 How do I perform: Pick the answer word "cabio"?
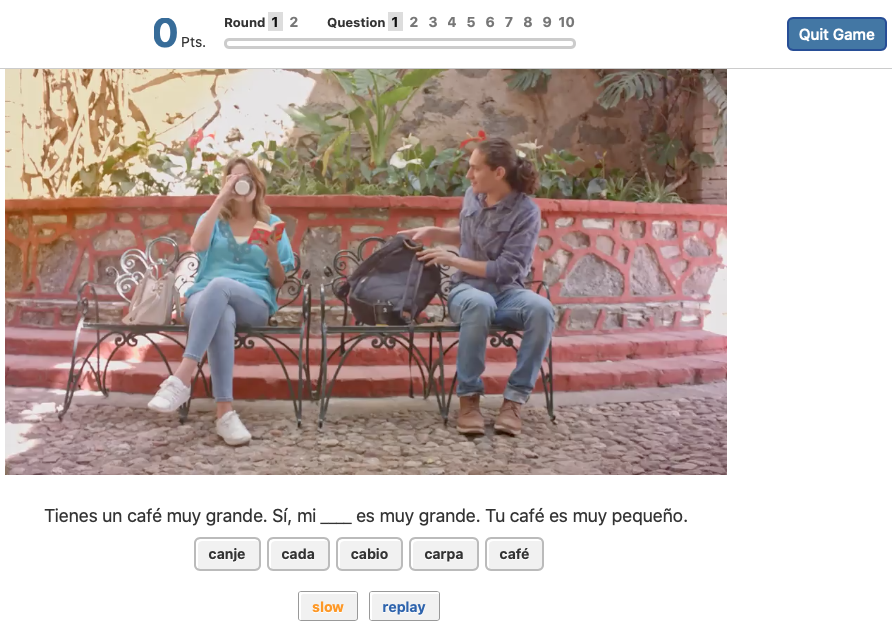click(369, 554)
